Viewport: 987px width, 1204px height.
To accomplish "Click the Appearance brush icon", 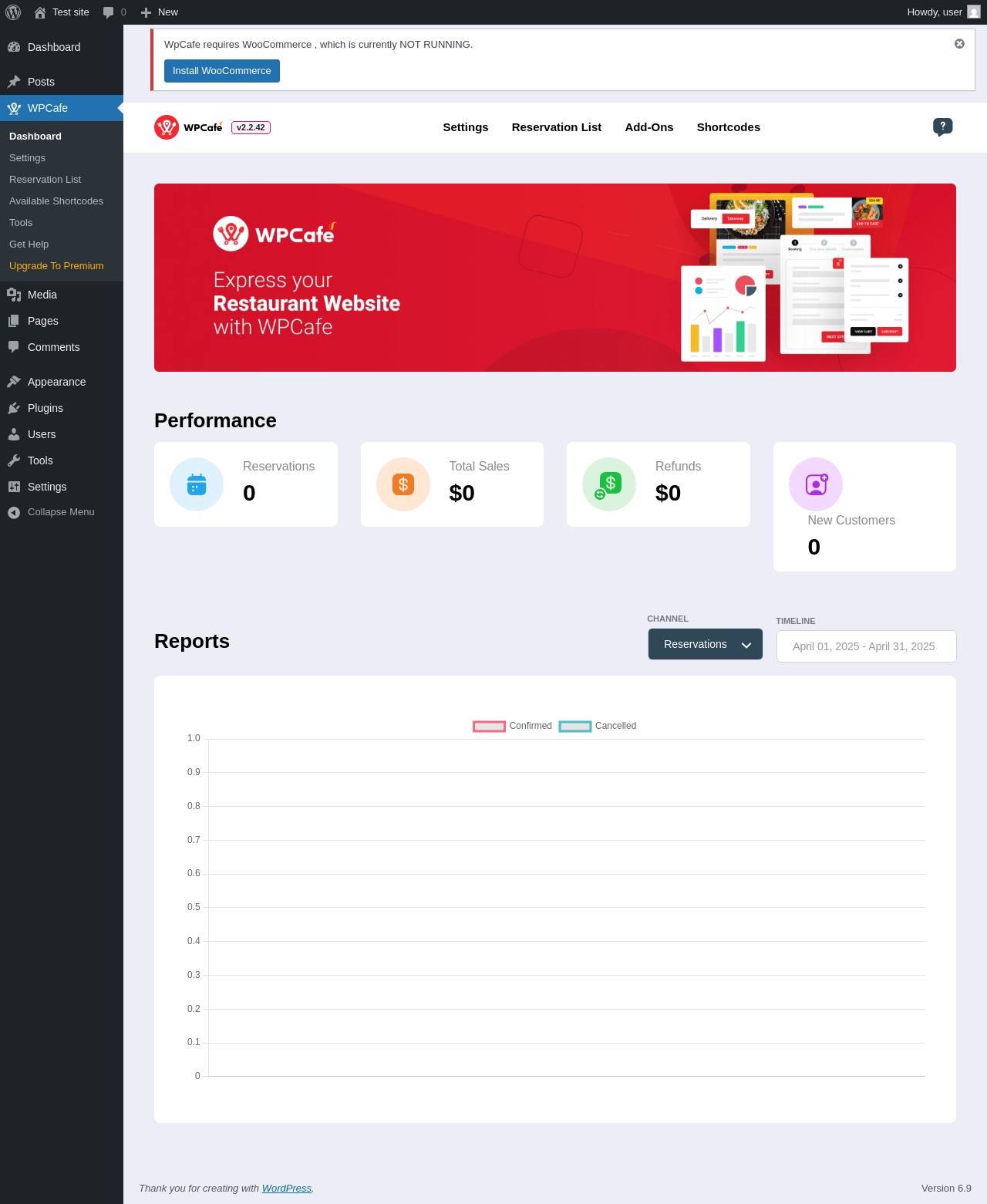I will click(x=14, y=382).
